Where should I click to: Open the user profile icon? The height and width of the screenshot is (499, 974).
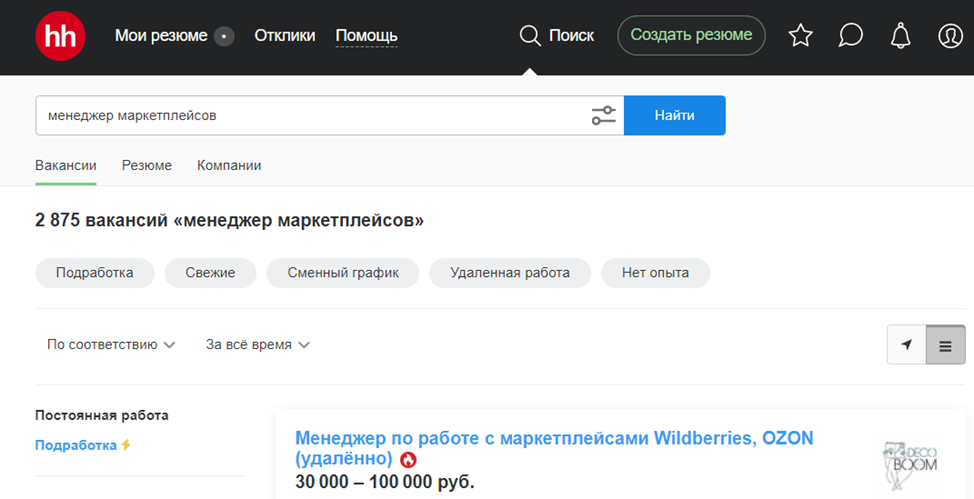tap(949, 36)
